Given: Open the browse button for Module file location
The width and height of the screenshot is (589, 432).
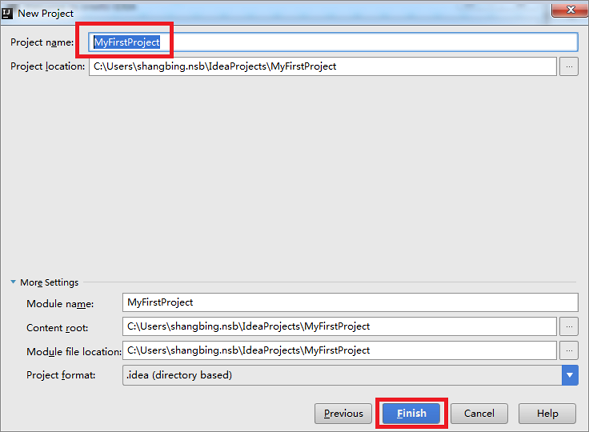Looking at the screenshot, I should [x=569, y=350].
